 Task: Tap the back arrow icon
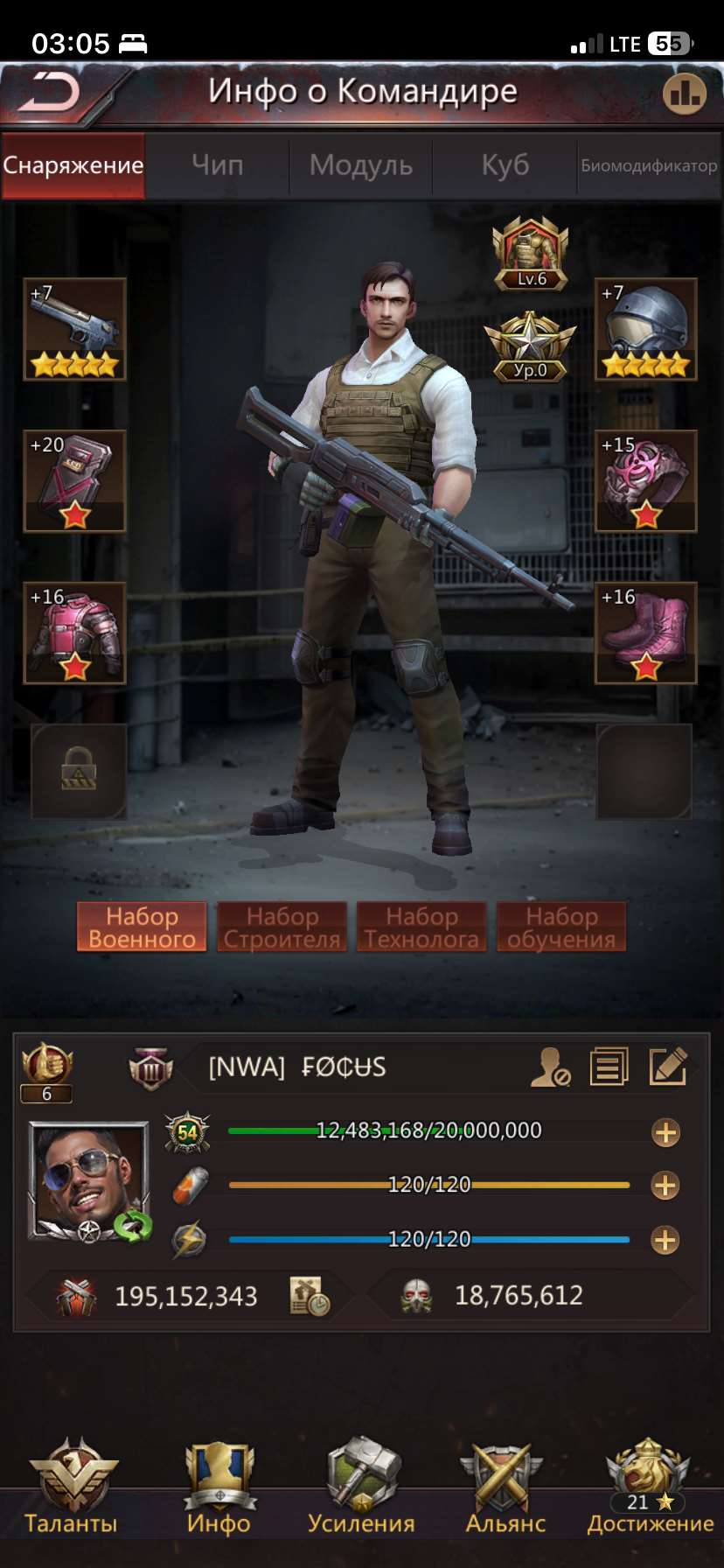[49, 93]
